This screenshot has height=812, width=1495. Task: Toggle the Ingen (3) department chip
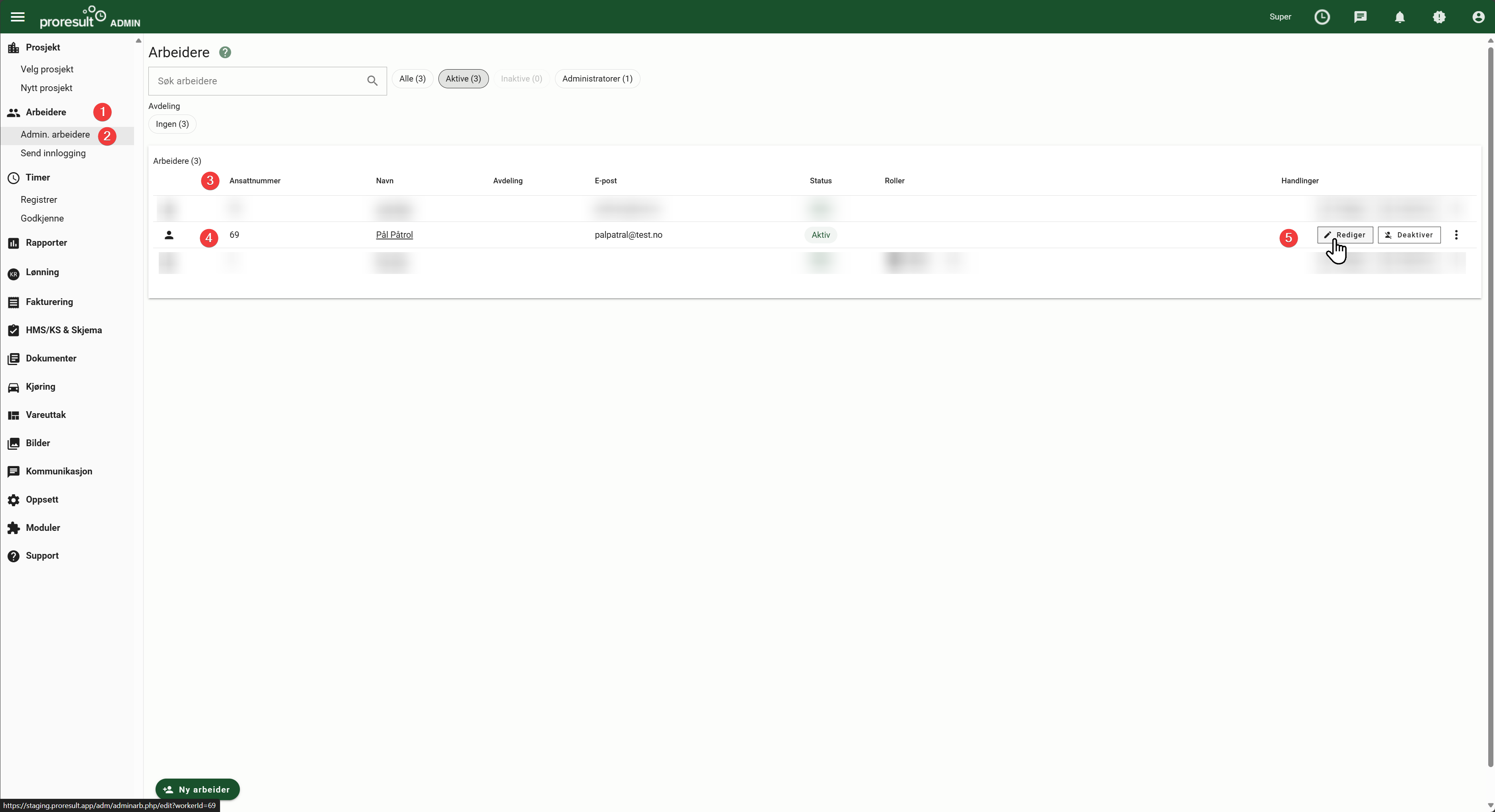(172, 124)
